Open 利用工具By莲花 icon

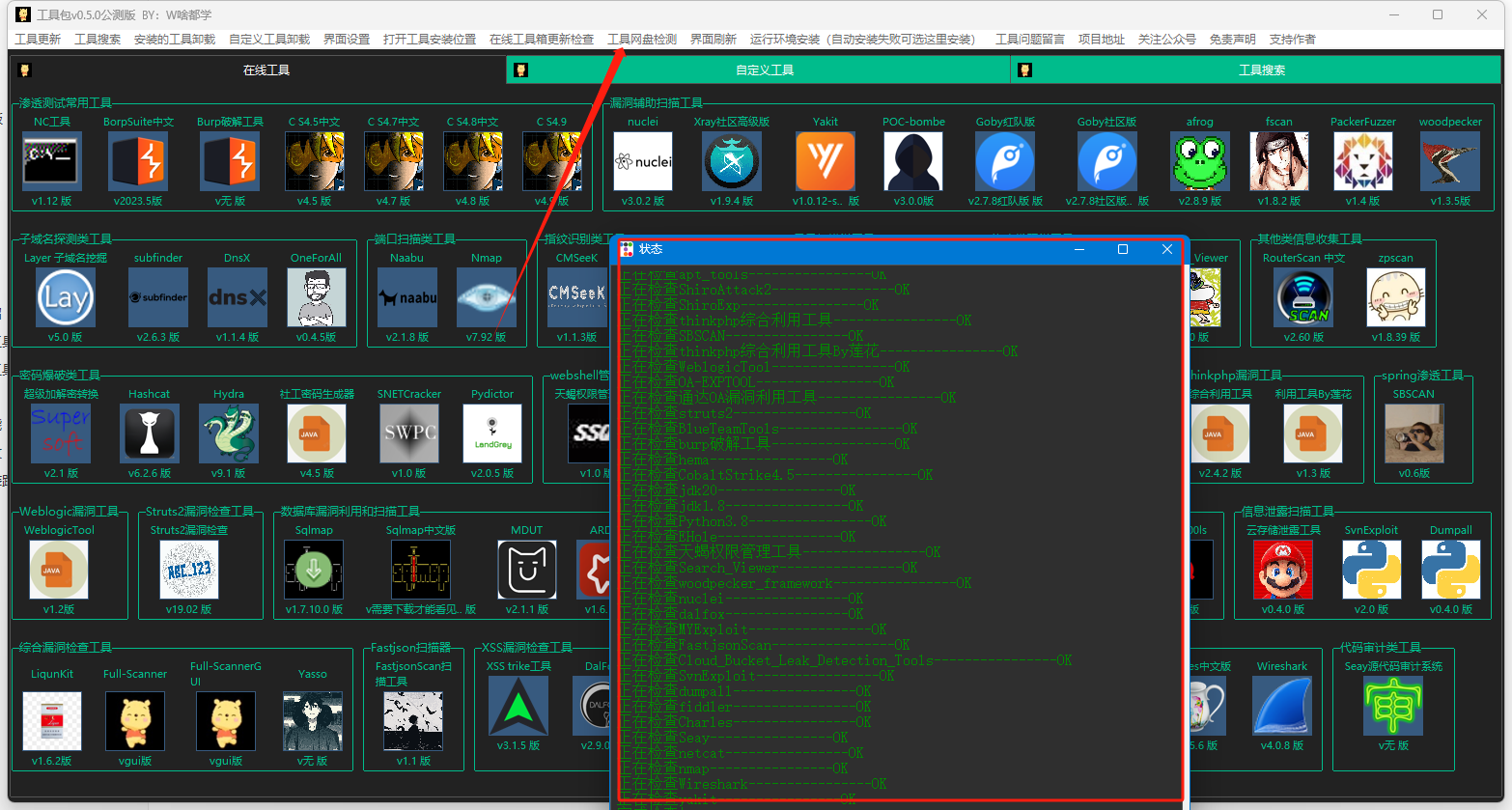tap(1313, 433)
